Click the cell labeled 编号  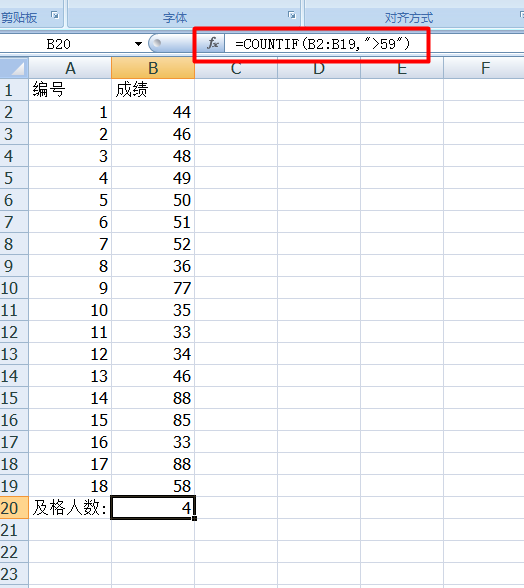(70, 90)
